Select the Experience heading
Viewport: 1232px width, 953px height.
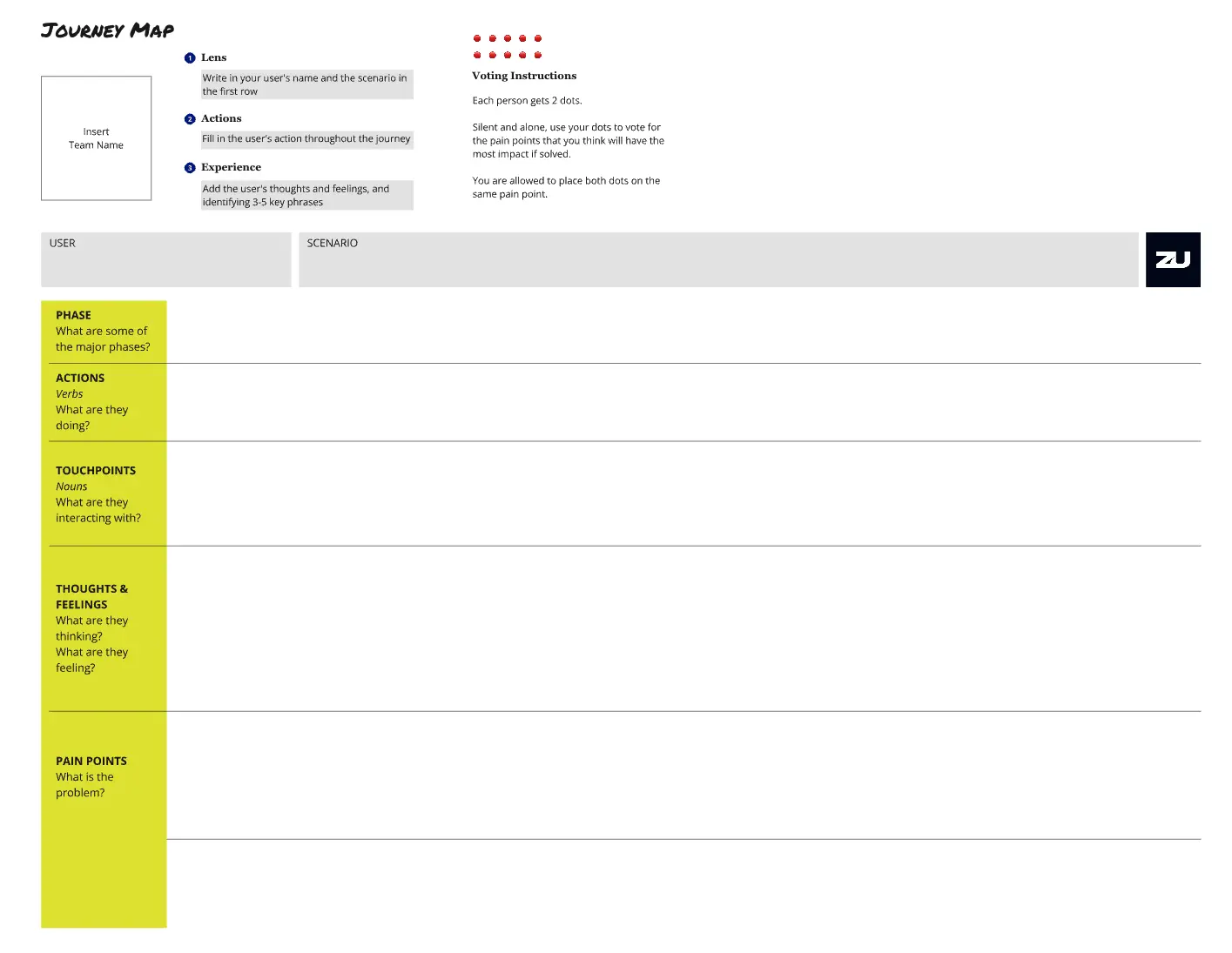click(x=231, y=167)
